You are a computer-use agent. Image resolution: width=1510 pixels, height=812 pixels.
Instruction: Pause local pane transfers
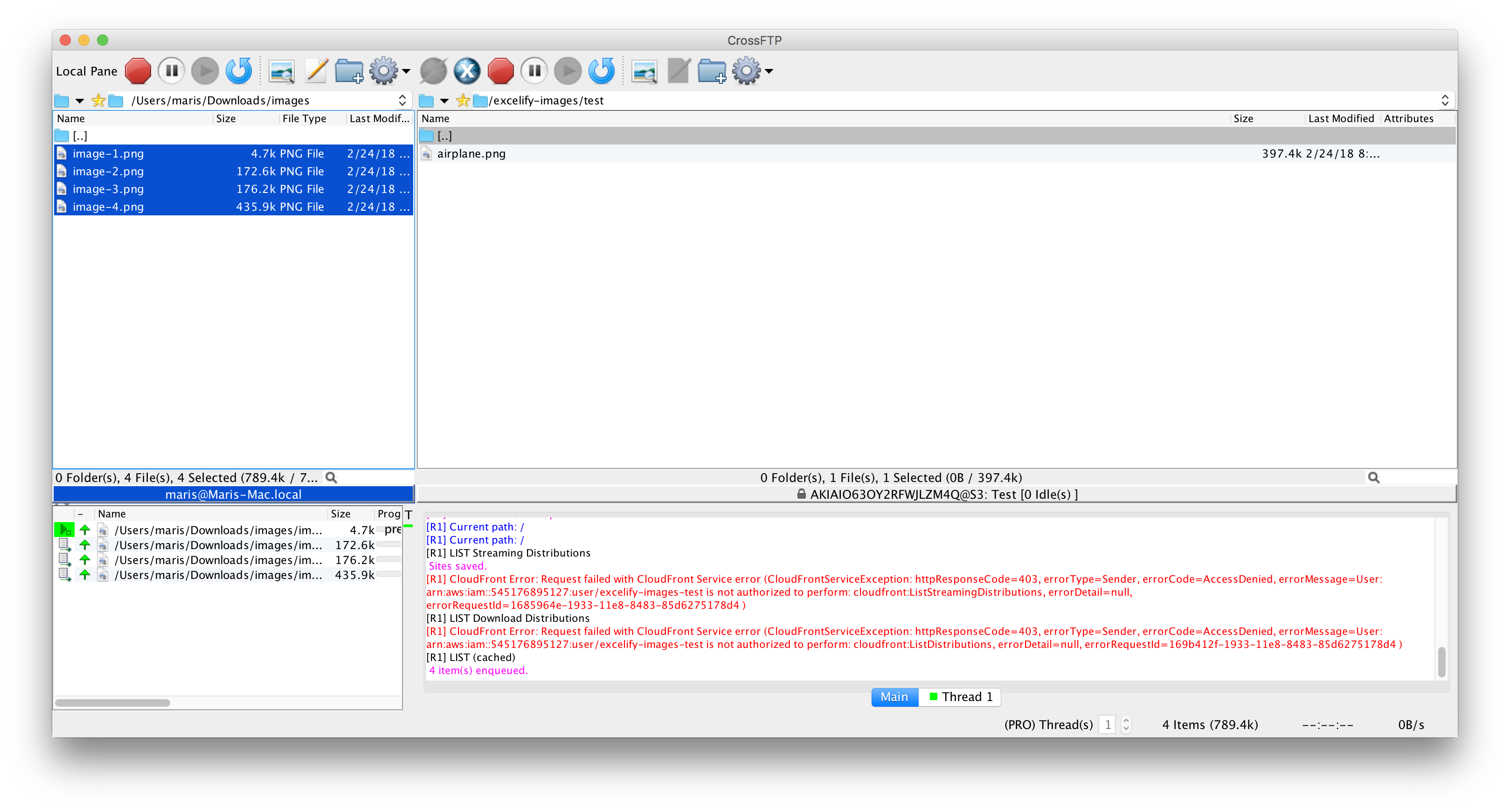click(171, 71)
